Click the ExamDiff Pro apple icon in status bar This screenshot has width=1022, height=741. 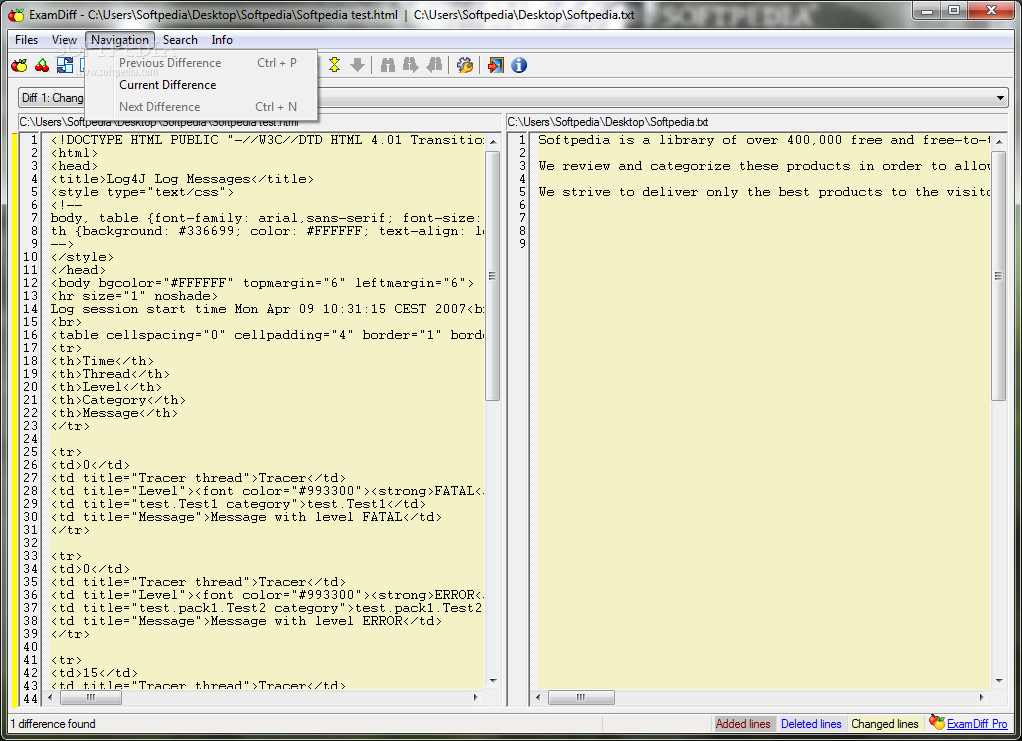tap(937, 722)
